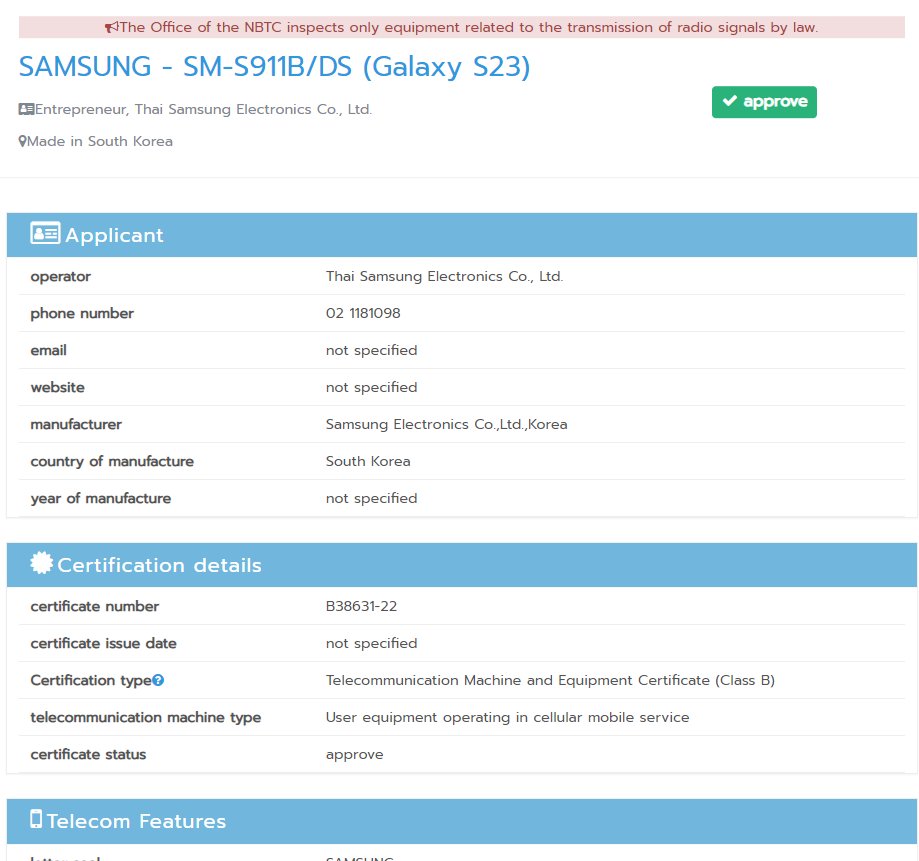The height and width of the screenshot is (861, 919).
Task: Click the telecommunication machine type label
Action: 146,717
